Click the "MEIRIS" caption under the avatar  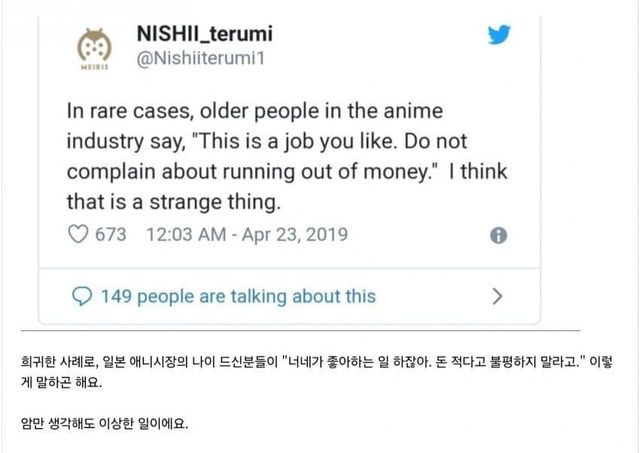pos(92,71)
